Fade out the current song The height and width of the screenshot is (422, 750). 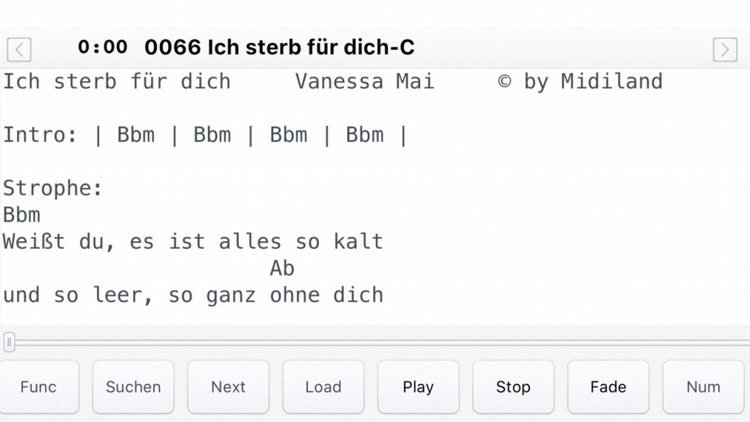point(608,387)
